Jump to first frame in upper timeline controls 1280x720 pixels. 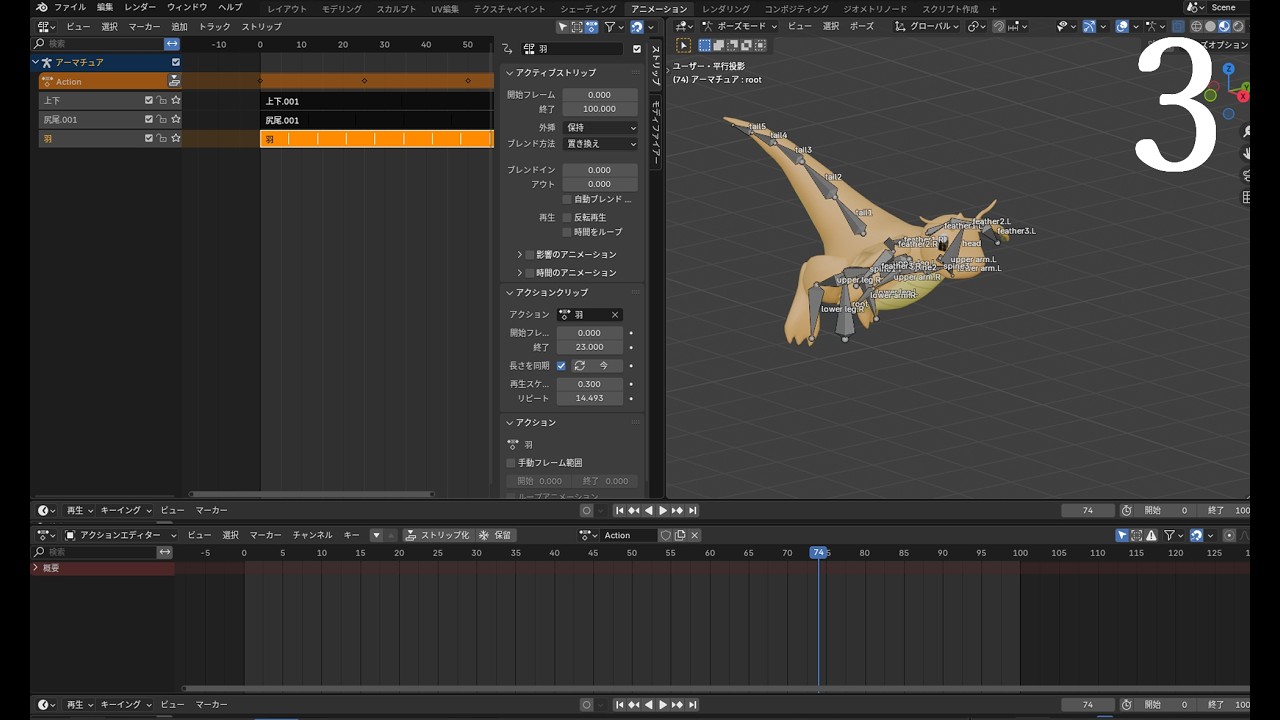pyautogui.click(x=620, y=510)
